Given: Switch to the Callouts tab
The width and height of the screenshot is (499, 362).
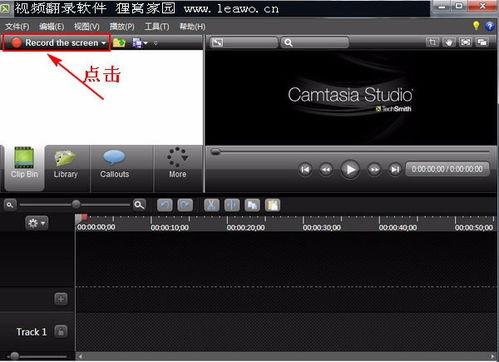Looking at the screenshot, I should (x=114, y=168).
